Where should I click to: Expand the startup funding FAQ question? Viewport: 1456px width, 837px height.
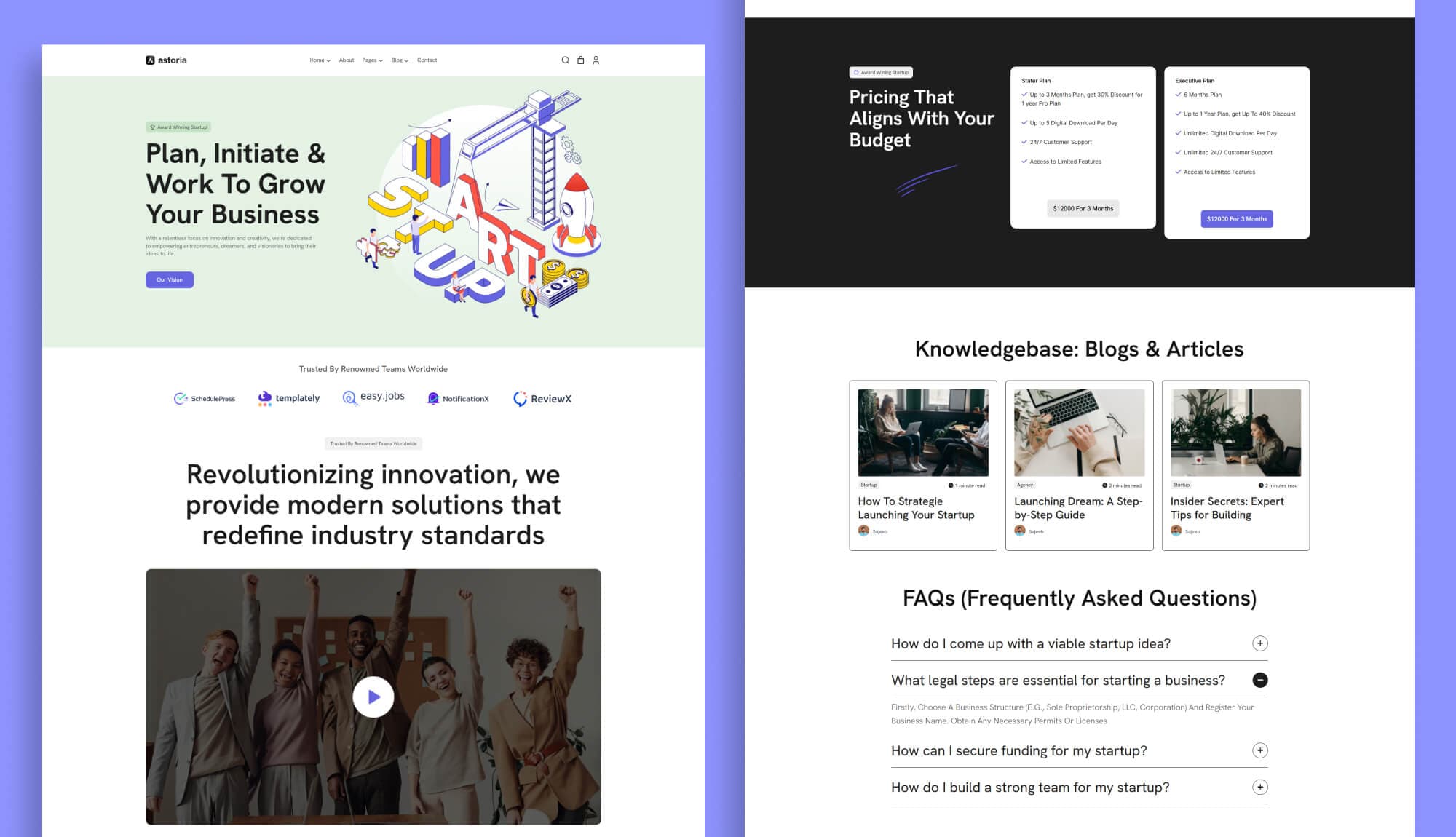tap(1262, 750)
